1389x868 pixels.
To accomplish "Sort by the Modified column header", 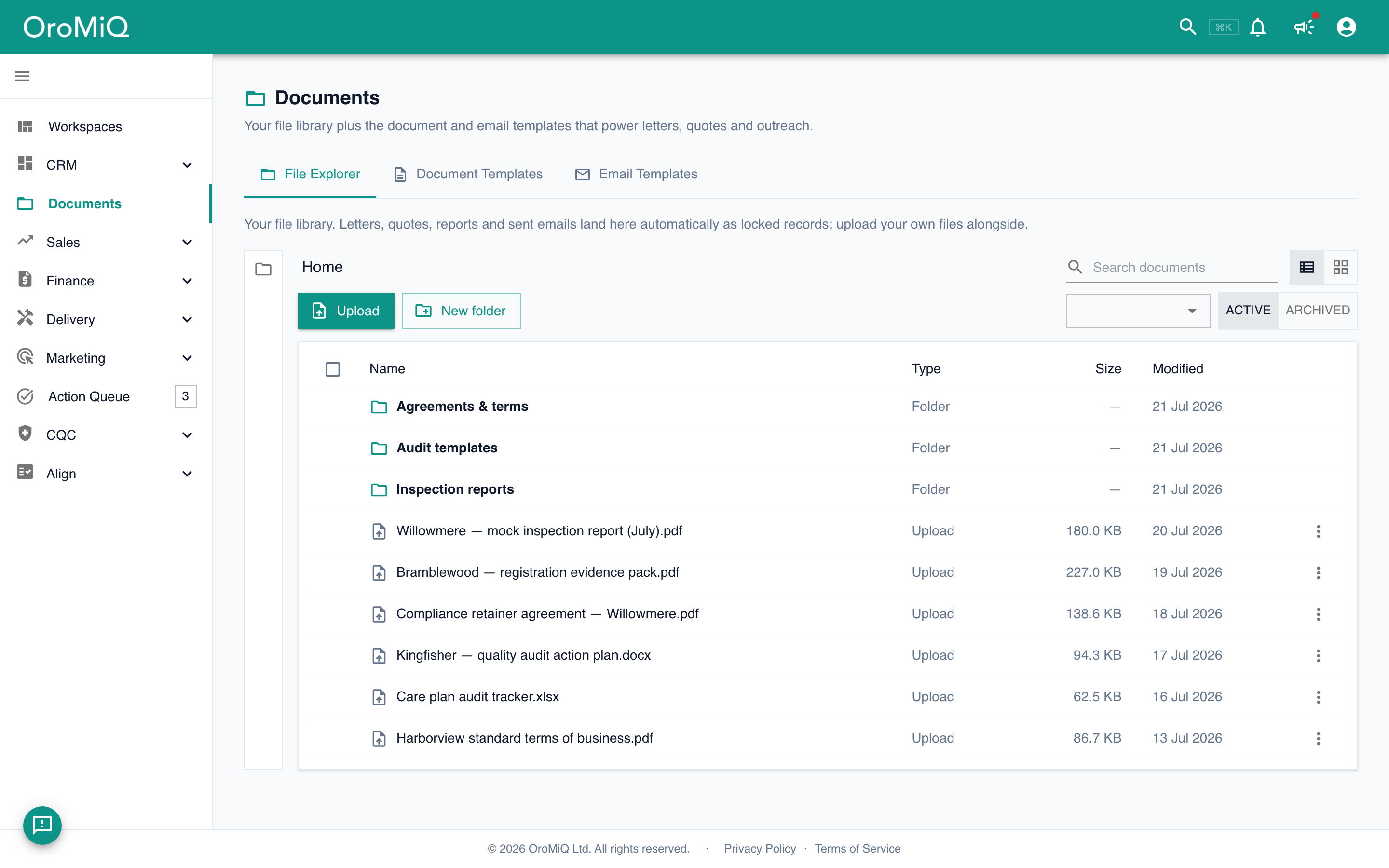I will (1177, 368).
